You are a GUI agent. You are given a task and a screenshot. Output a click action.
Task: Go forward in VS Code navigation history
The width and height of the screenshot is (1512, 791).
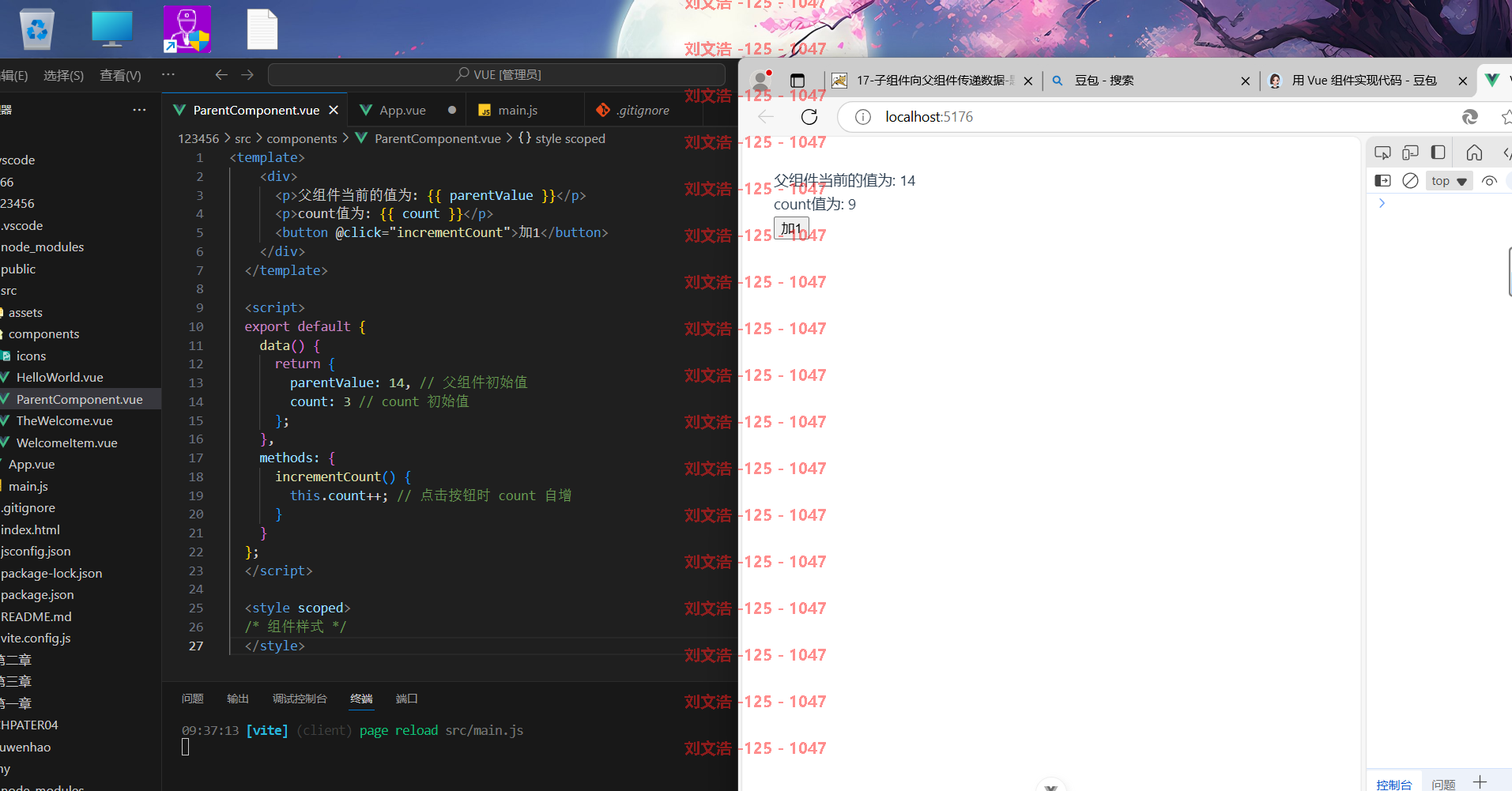coord(247,74)
